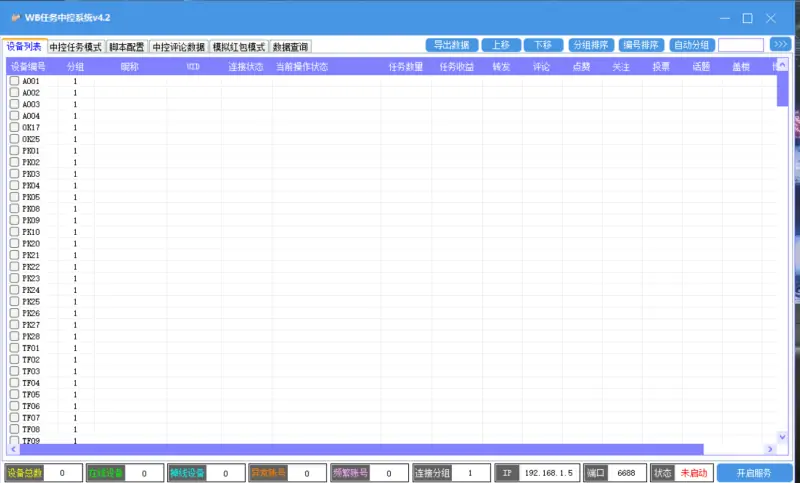Click the app icon in title bar
Image resolution: width=800 pixels, height=483 pixels.
(x=15, y=18)
